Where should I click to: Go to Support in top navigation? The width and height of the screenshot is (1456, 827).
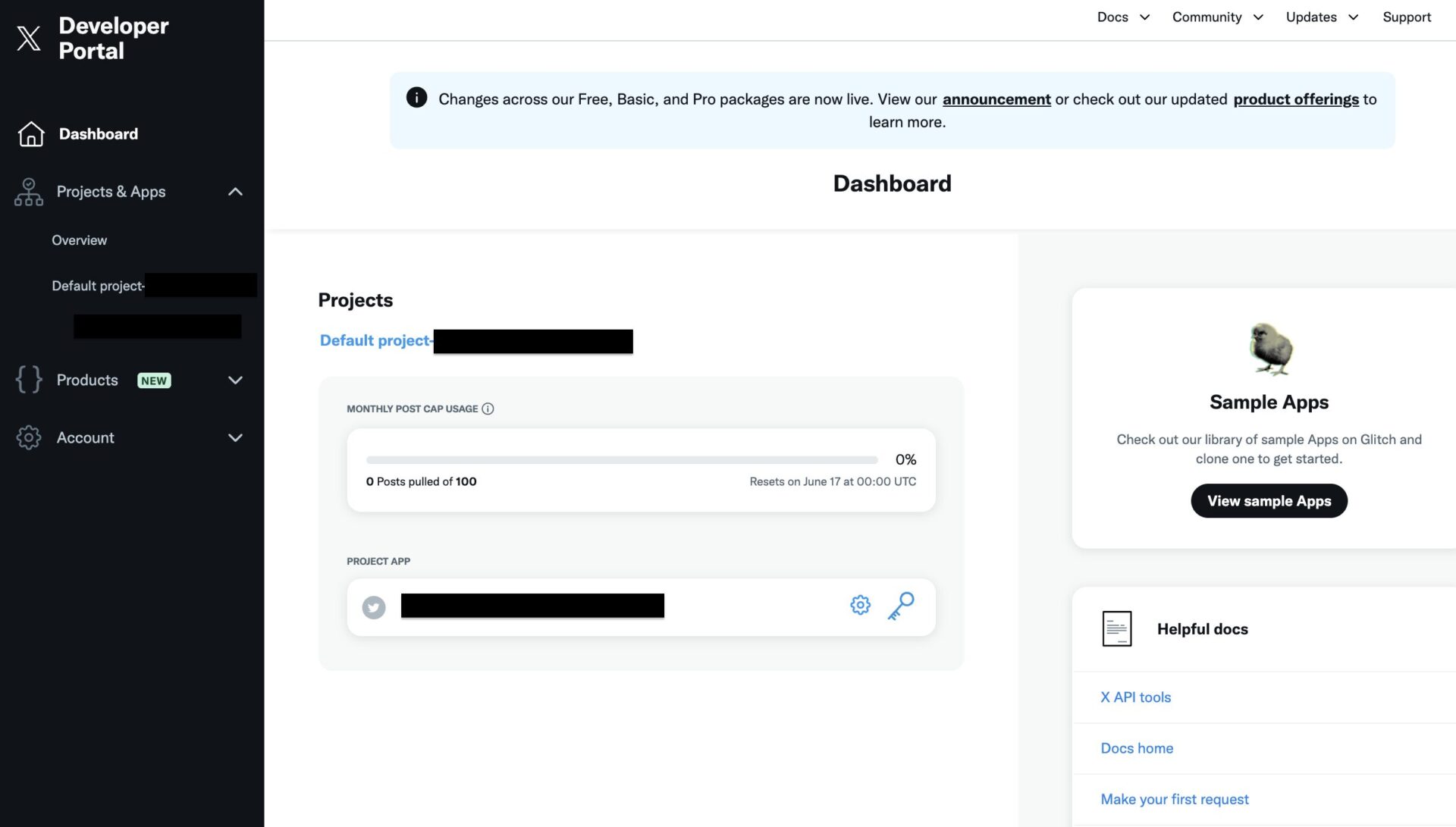pos(1406,17)
